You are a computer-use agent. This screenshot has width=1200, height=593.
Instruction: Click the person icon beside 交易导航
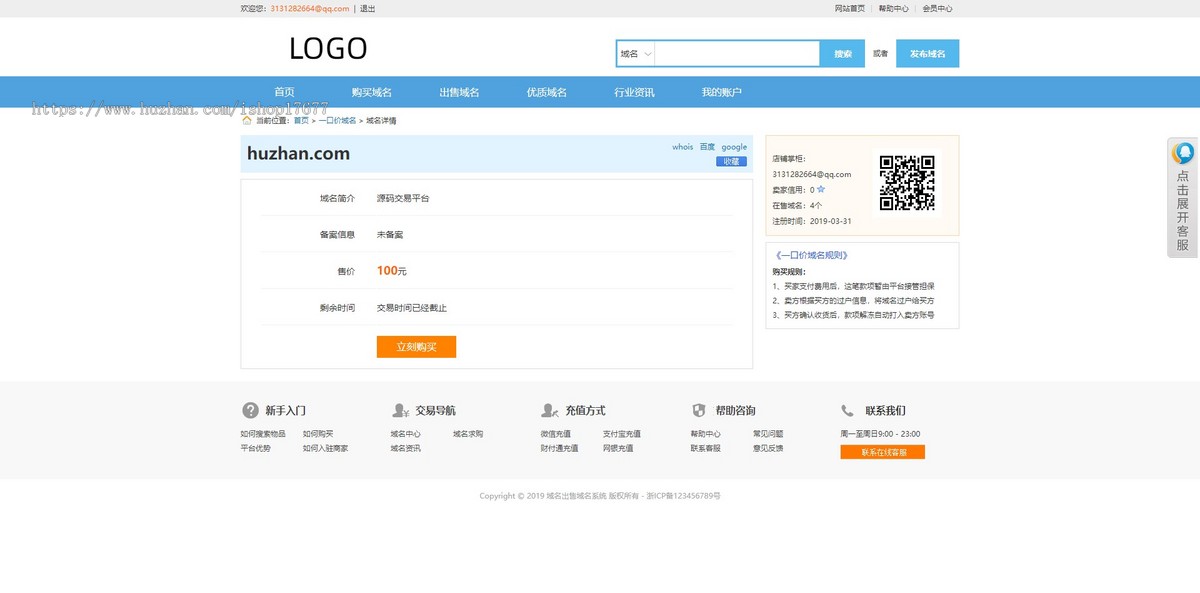click(x=400, y=410)
